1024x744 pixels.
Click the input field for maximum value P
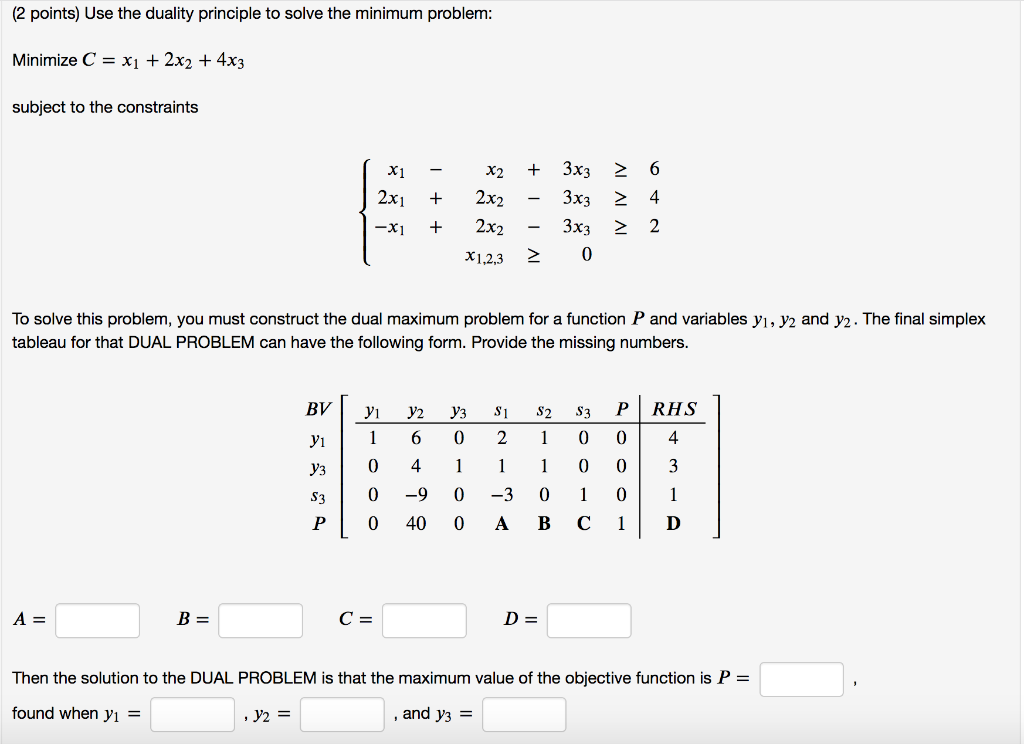[803, 679]
